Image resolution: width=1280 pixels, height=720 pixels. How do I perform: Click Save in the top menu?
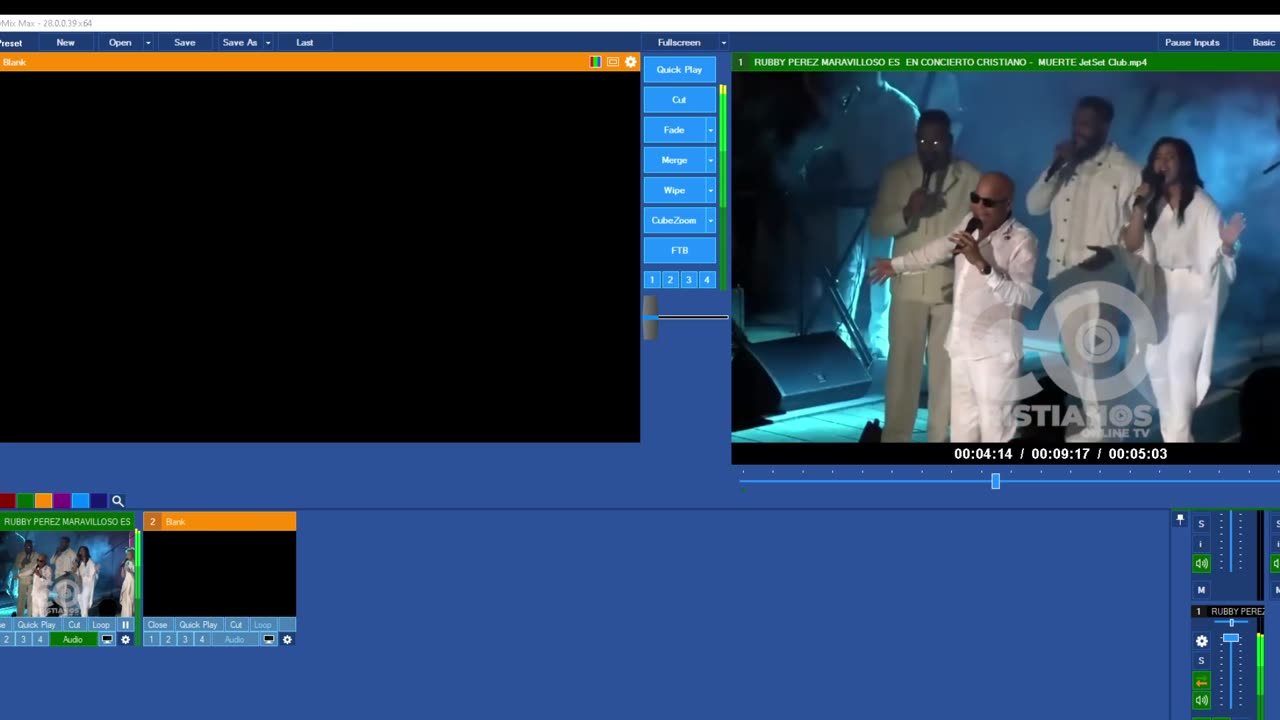point(185,43)
